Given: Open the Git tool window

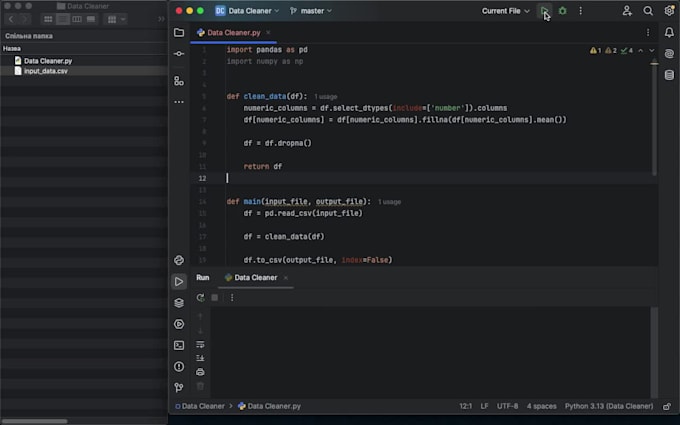Looking at the screenshot, I should (x=179, y=387).
